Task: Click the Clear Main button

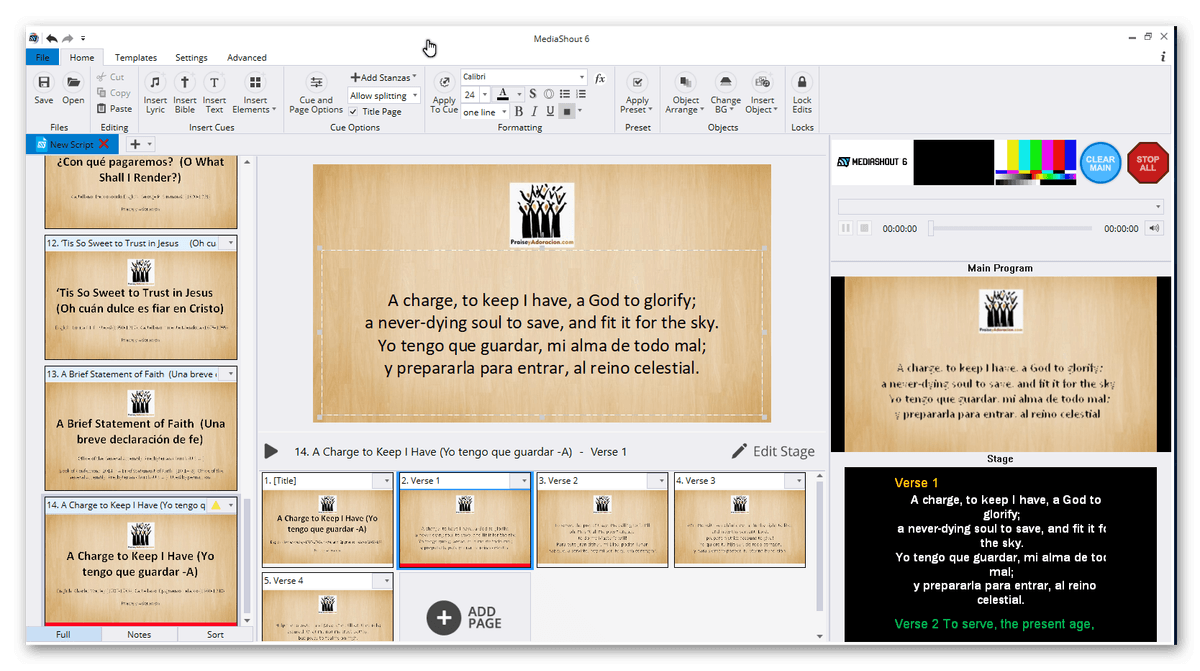Action: pyautogui.click(x=1100, y=162)
